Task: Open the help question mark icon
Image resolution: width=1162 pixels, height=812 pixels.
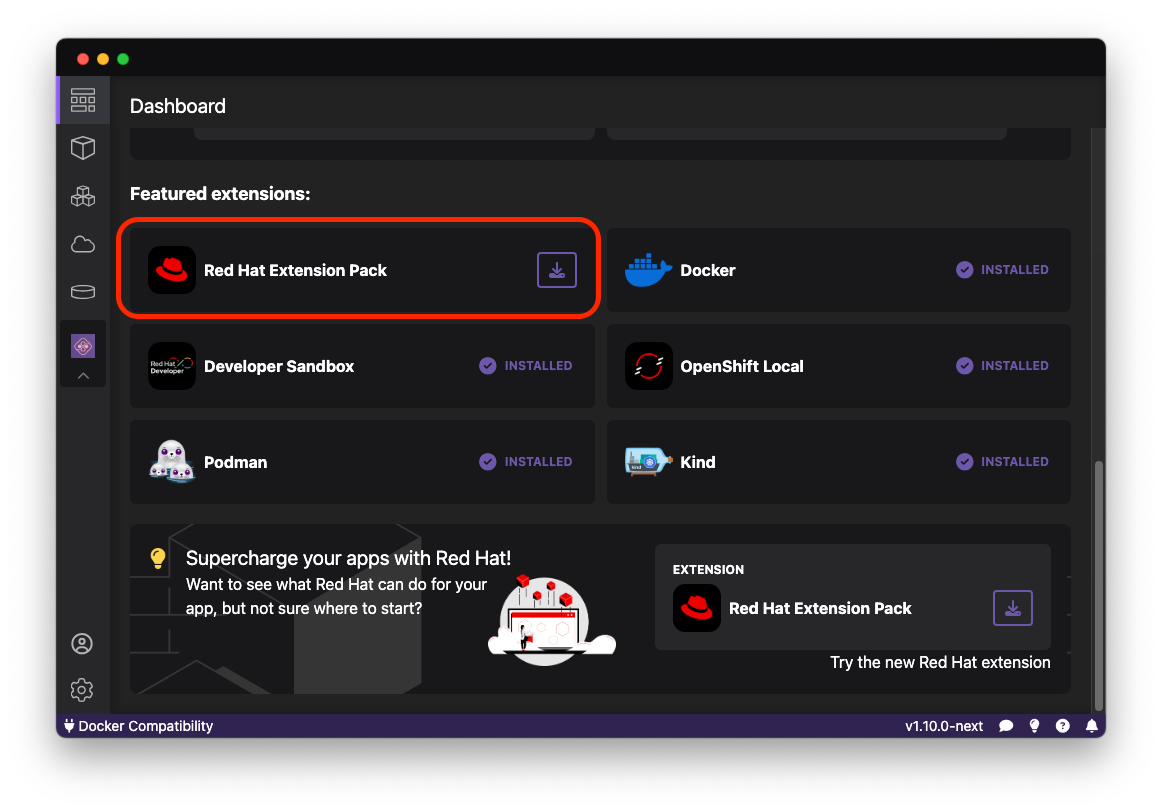Action: coord(1063,726)
